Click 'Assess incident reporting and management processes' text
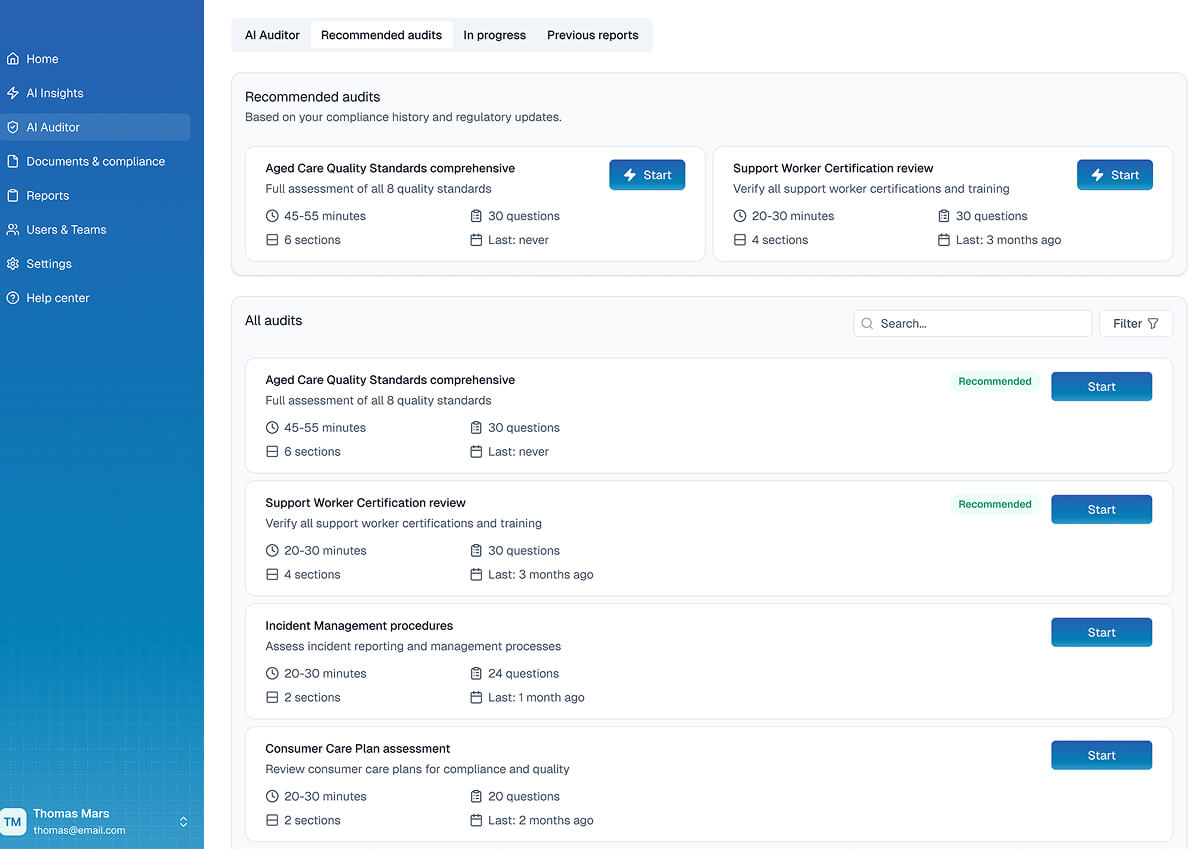Viewport: 1200px width, 849px height. tap(413, 646)
